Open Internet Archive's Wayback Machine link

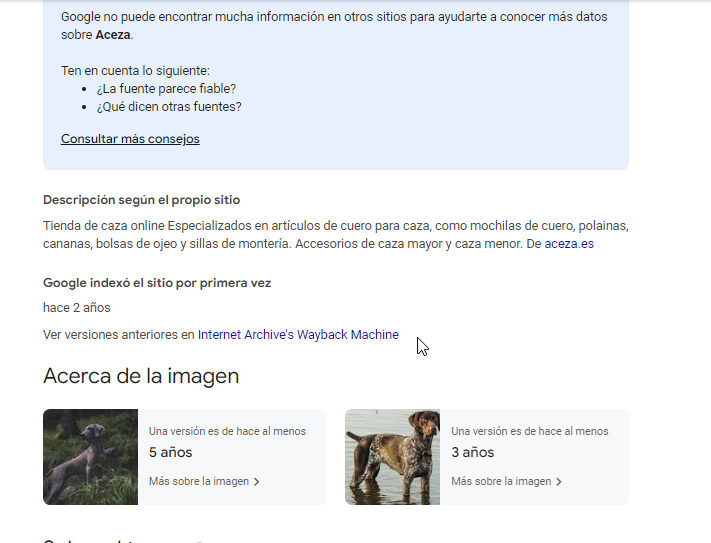298,335
